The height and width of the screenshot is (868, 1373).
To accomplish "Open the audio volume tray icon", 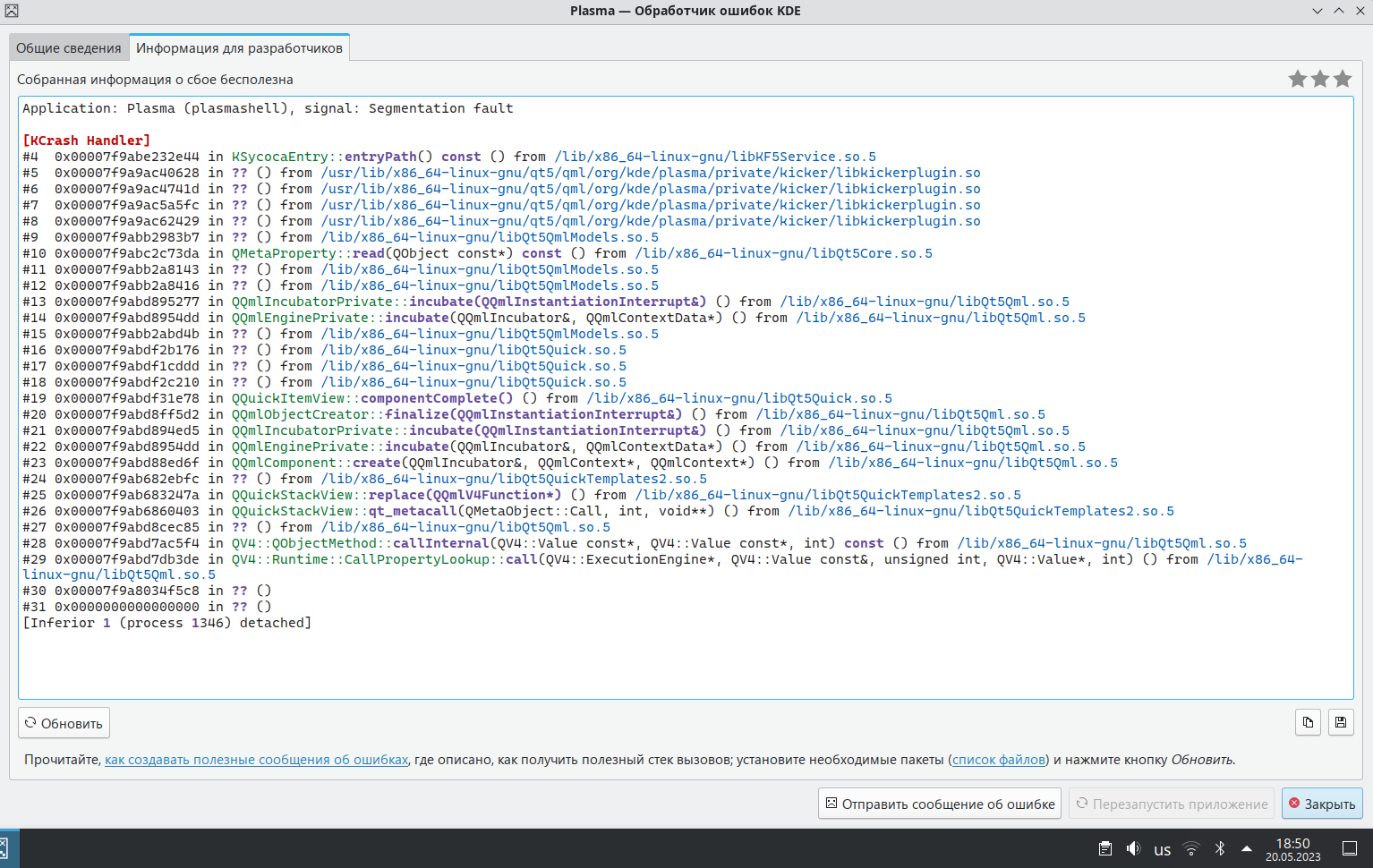I will 1133,848.
